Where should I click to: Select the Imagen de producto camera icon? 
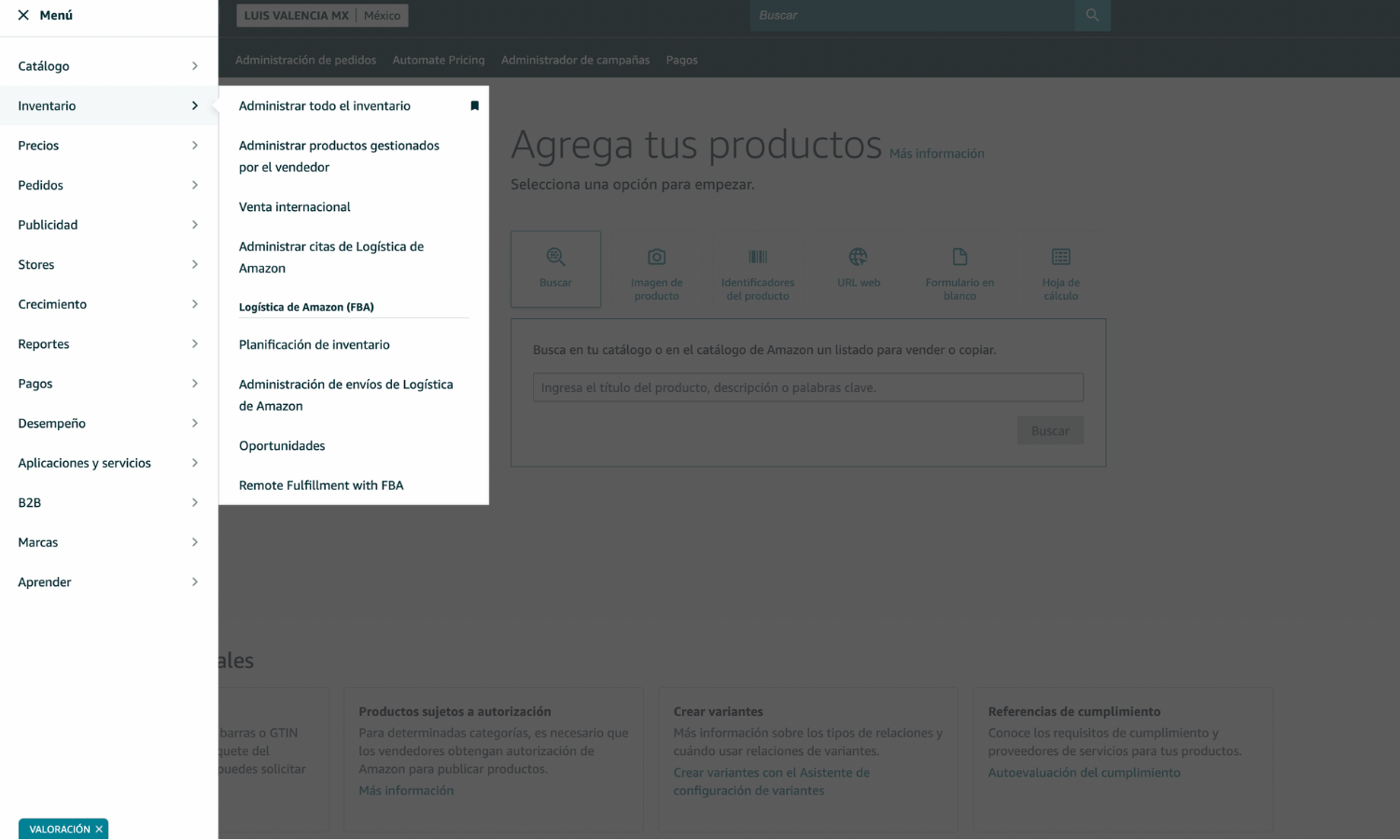click(656, 257)
